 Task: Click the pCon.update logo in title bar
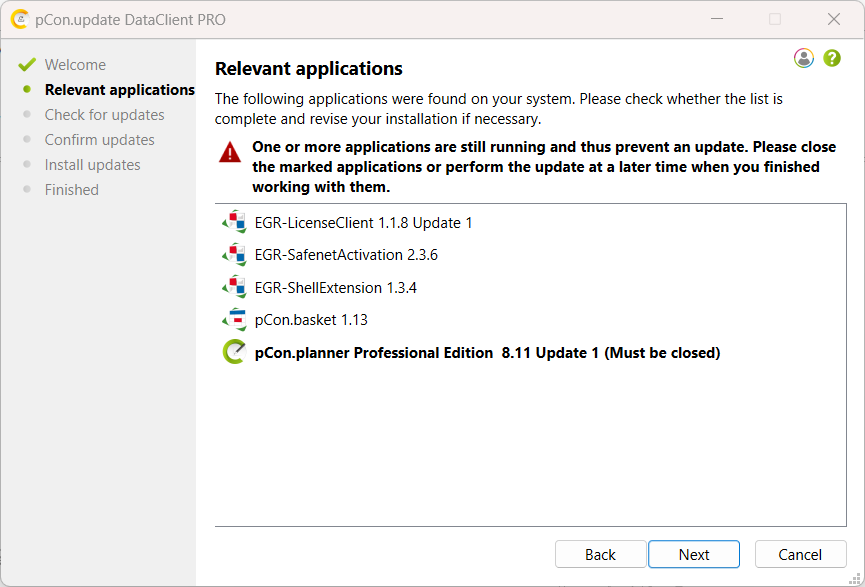pyautogui.click(x=19, y=19)
